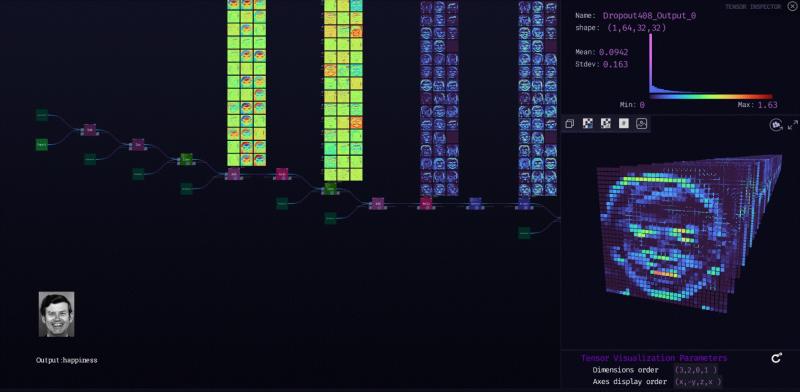Screen dimensions: 800x392
Task: Reset Tensor Visualization Parameters with refresh icon
Action: click(776, 358)
